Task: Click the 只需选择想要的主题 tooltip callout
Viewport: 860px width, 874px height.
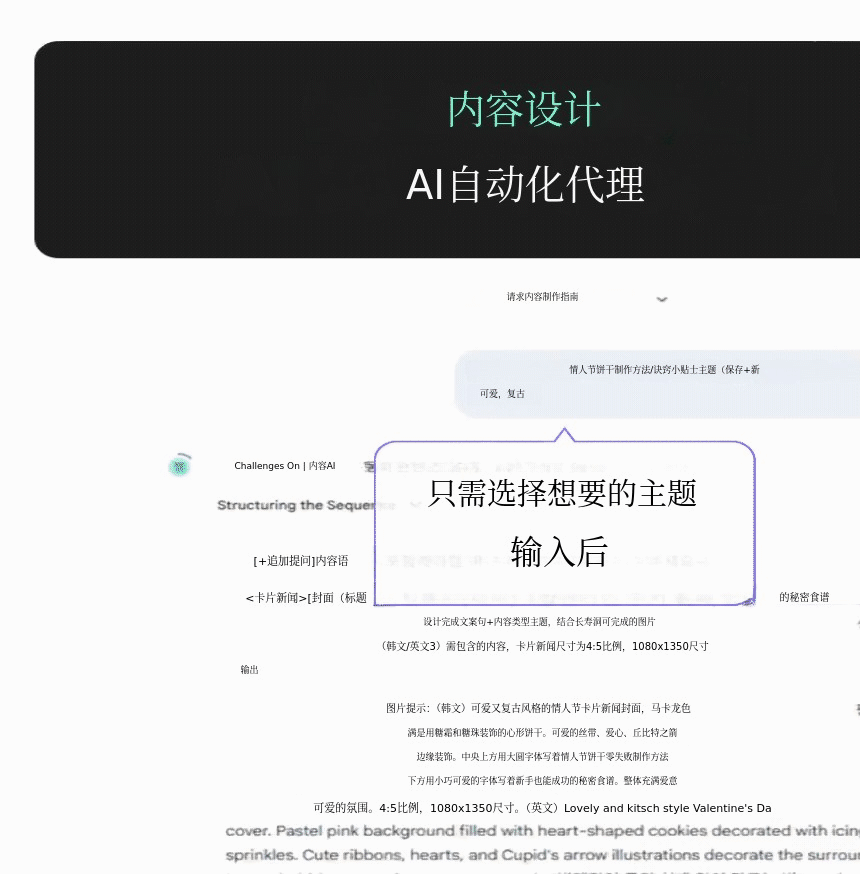Action: coord(561,493)
